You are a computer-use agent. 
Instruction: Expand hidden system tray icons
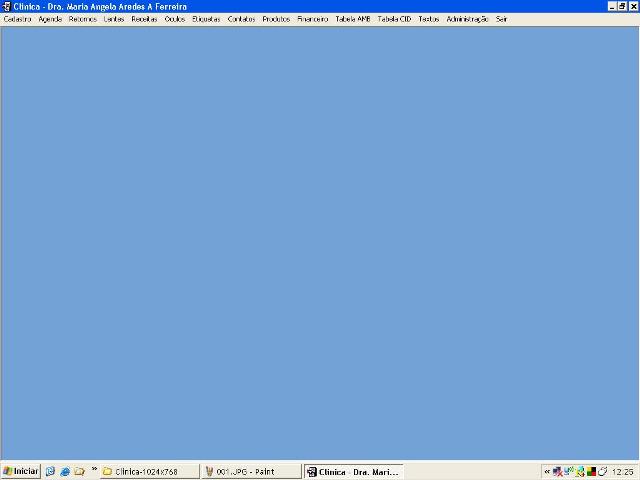(x=547, y=472)
